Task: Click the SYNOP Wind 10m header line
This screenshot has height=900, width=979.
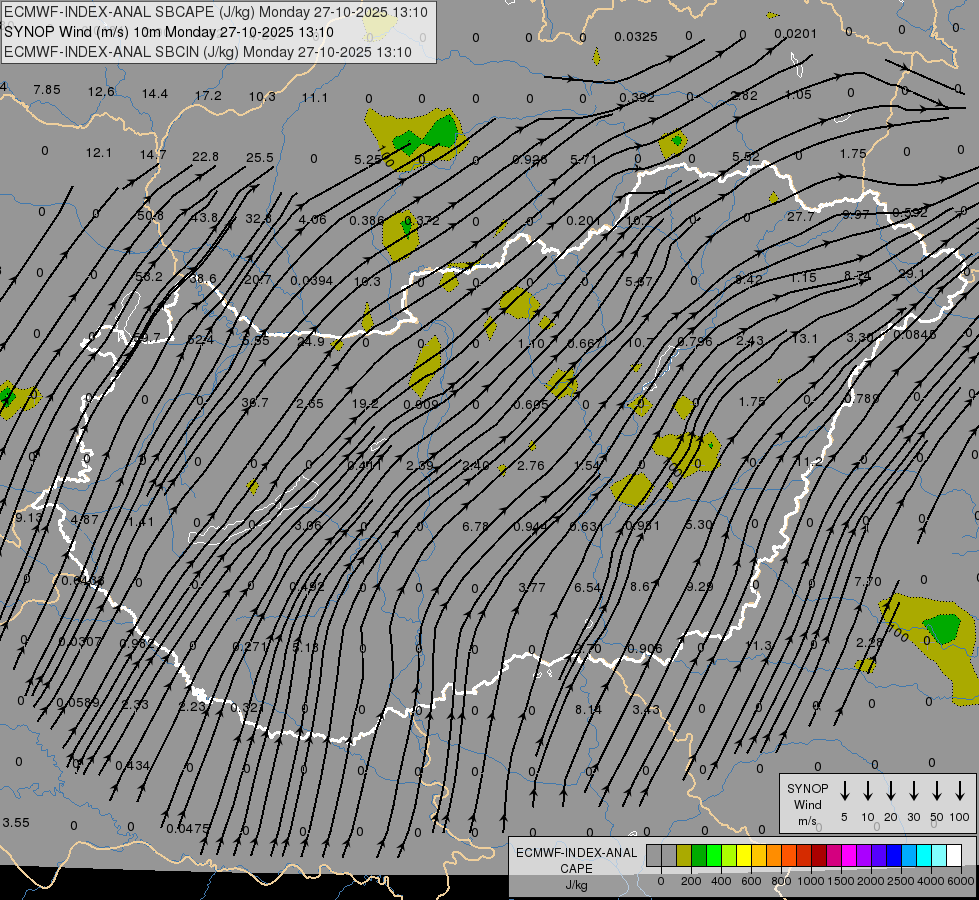Action: click(169, 32)
